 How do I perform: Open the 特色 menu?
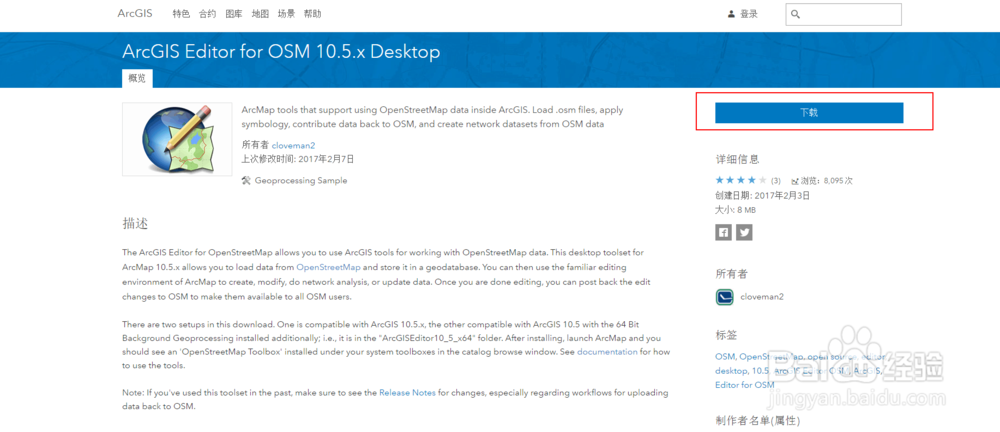tap(181, 14)
